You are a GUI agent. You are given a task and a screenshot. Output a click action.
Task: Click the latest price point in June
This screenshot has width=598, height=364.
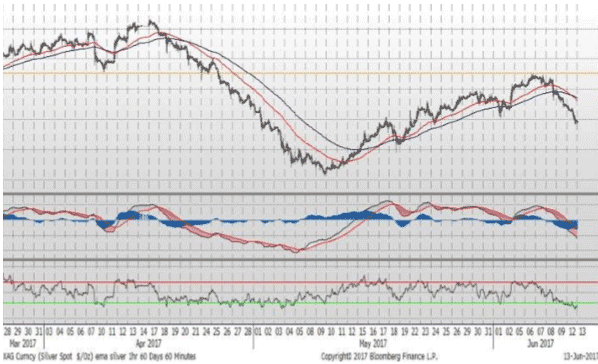(577, 122)
